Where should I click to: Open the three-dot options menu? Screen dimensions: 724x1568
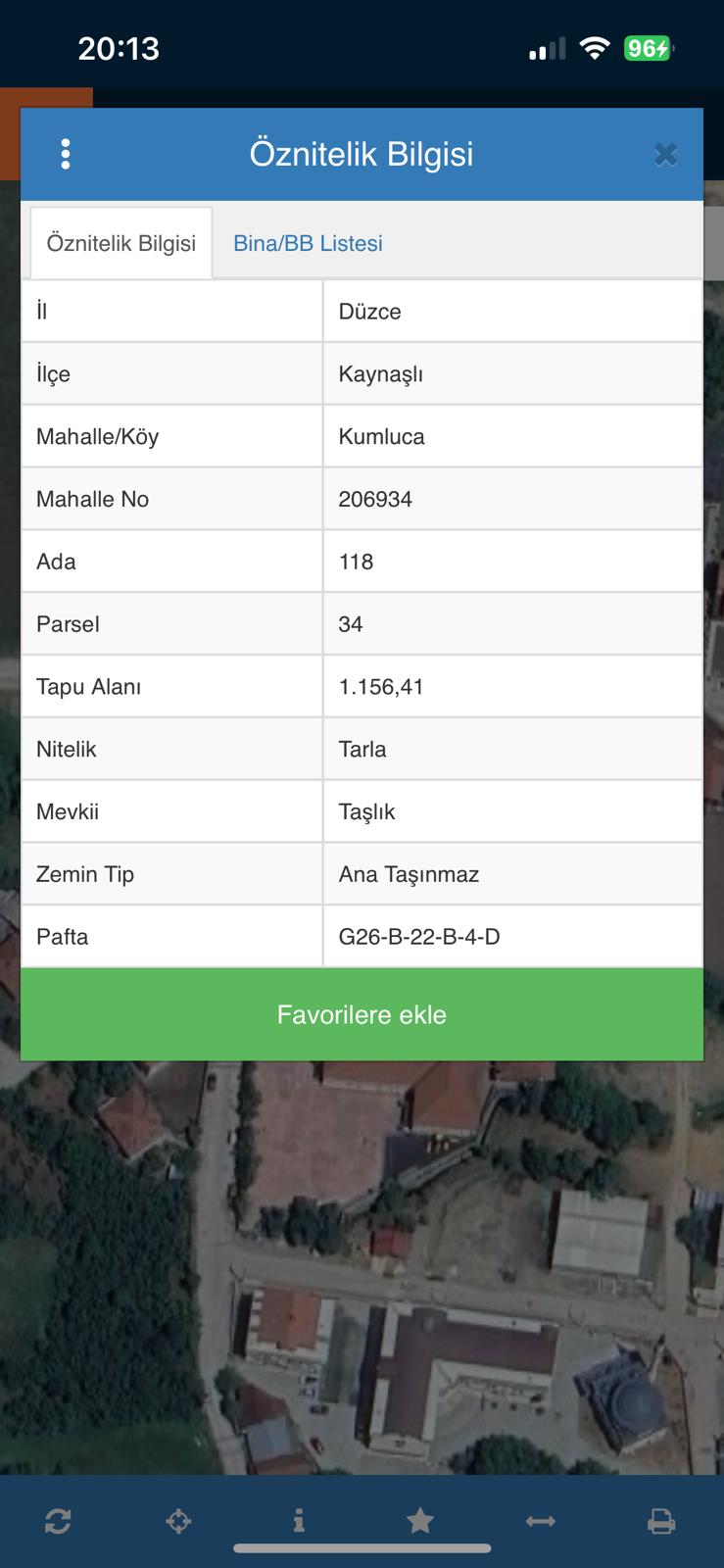[x=66, y=154]
